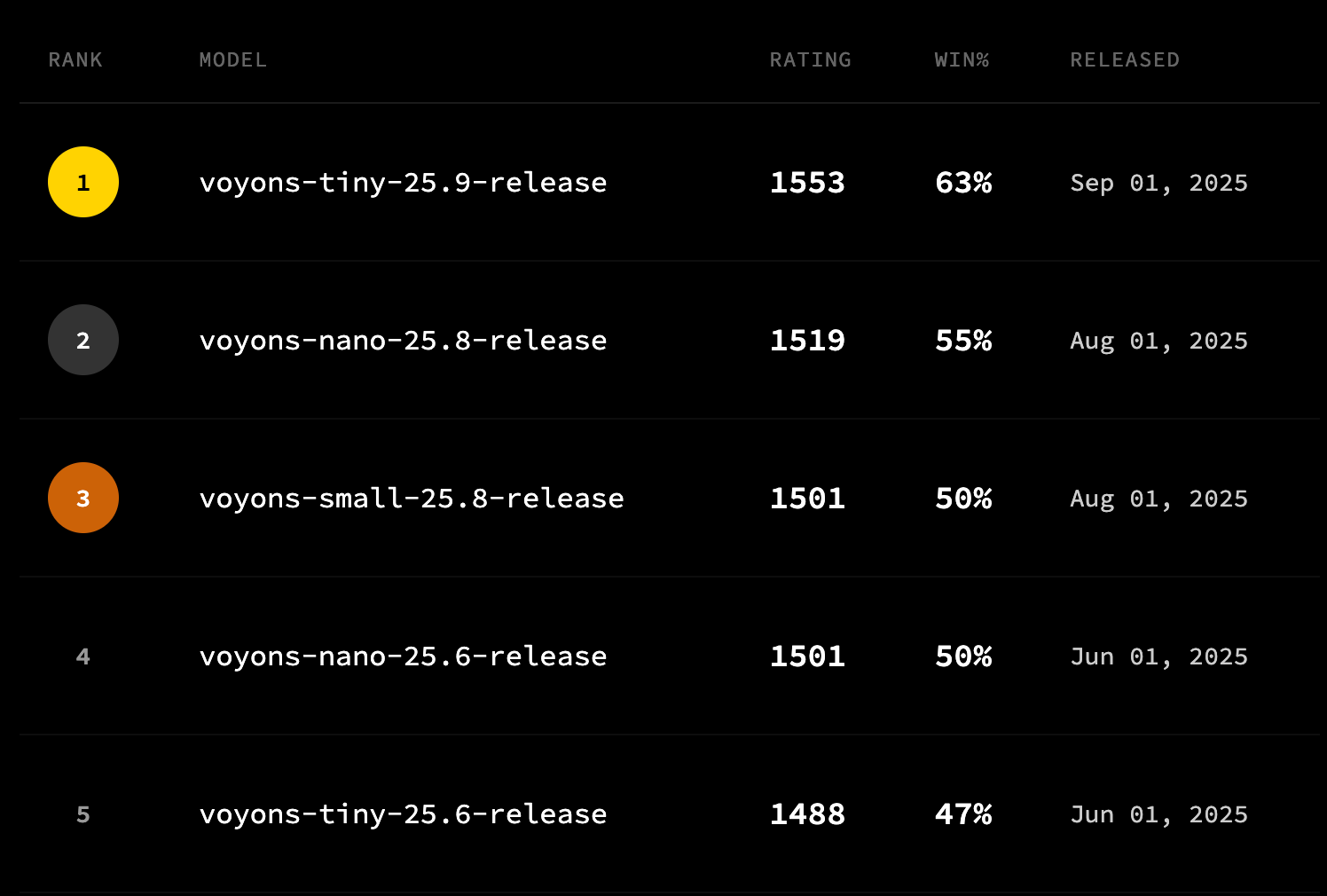Click the gray rank 2 badge
The image size is (1327, 896).
[x=83, y=340]
